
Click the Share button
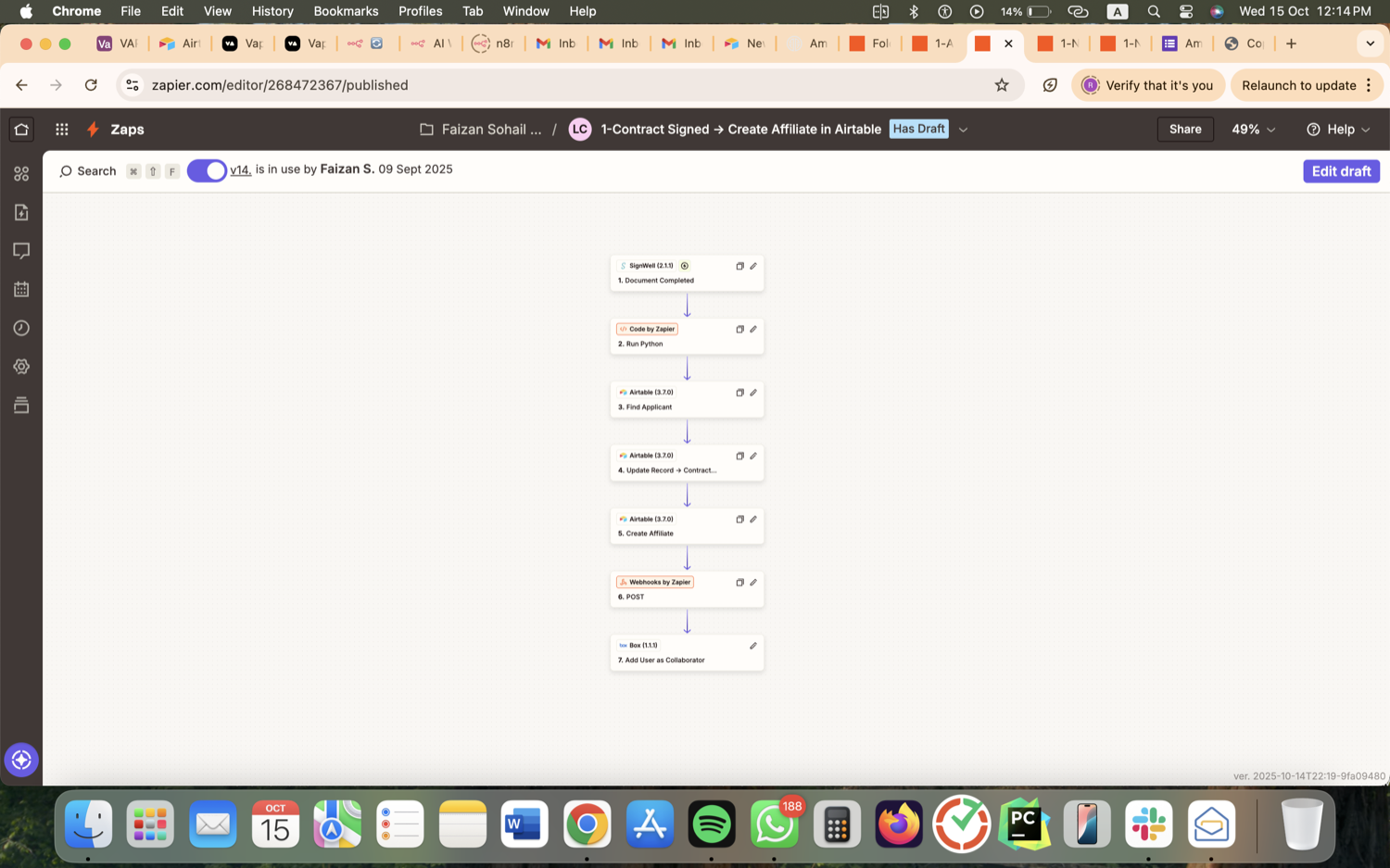point(1185,130)
